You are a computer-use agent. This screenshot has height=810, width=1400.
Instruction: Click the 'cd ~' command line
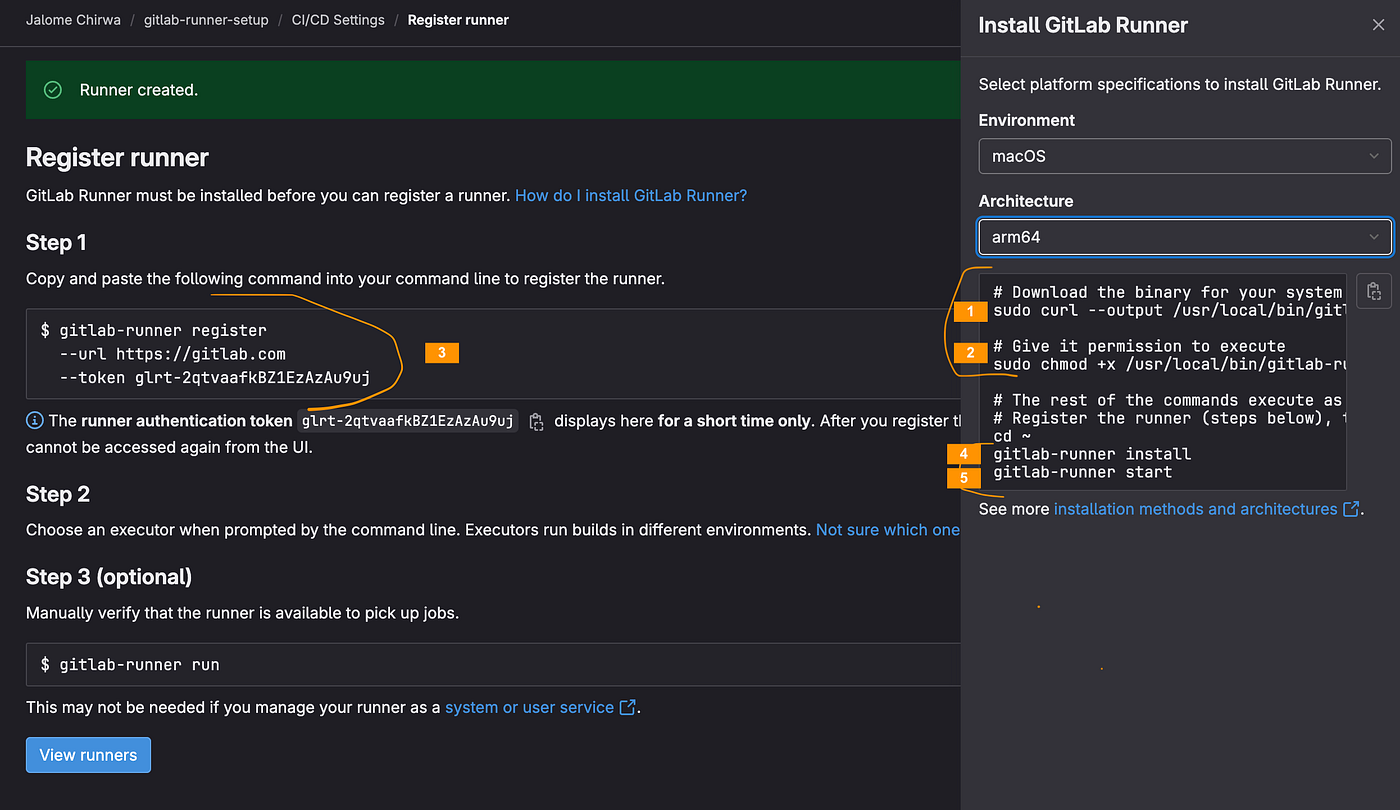click(1011, 436)
